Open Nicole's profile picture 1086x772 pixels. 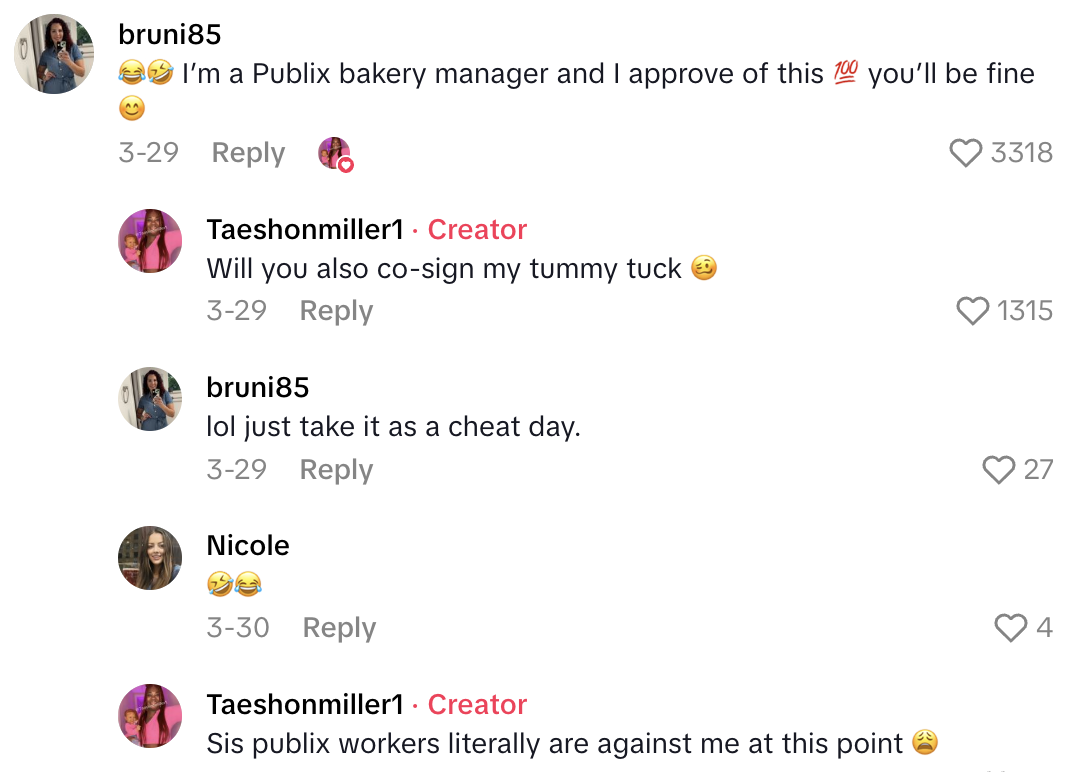[x=150, y=557]
